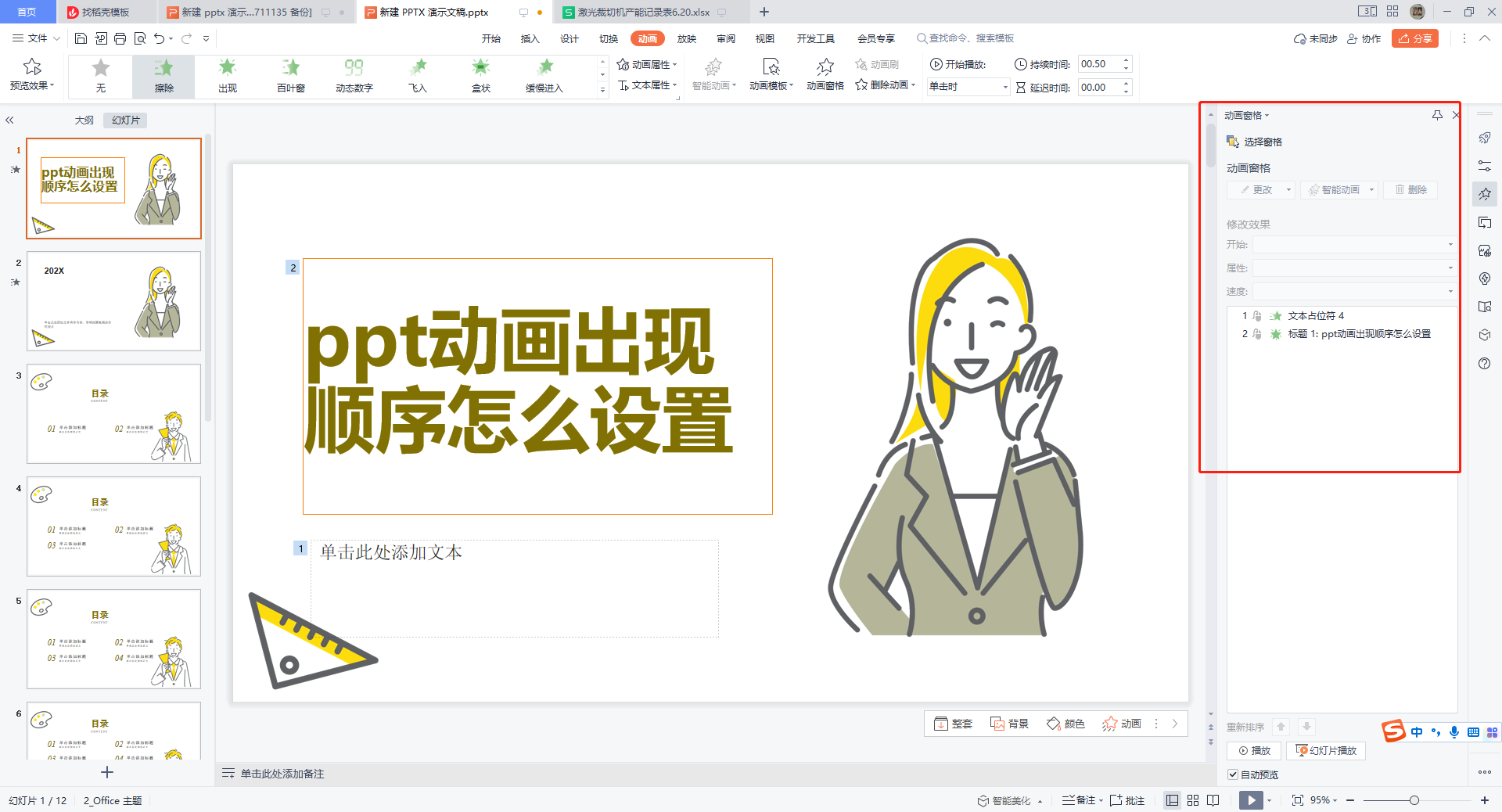
Task: Expand the animation gallery more arrow
Action: click(602, 90)
